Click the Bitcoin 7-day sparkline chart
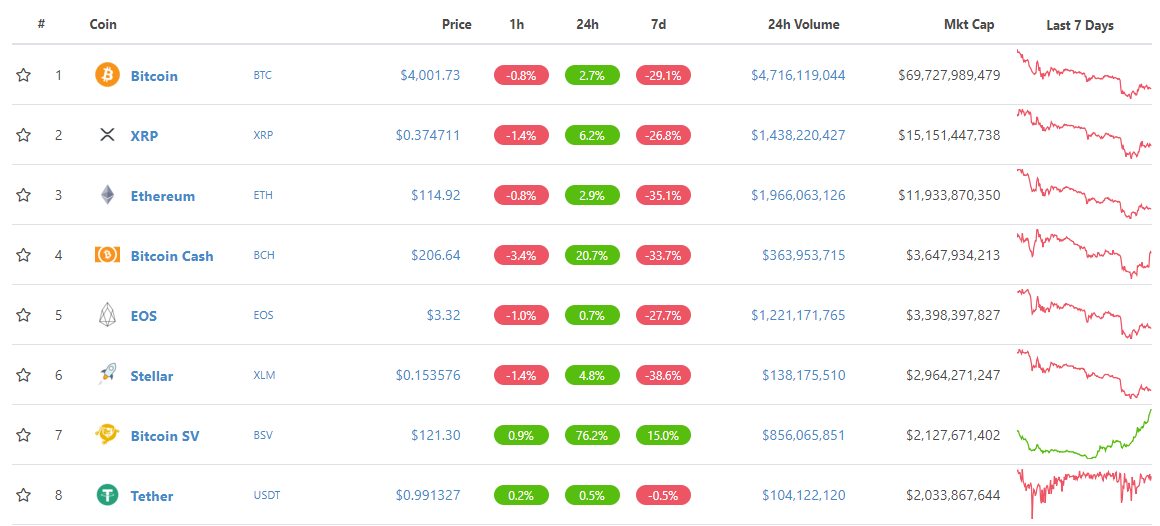Viewport: 1160px width, 526px height. tap(1084, 74)
